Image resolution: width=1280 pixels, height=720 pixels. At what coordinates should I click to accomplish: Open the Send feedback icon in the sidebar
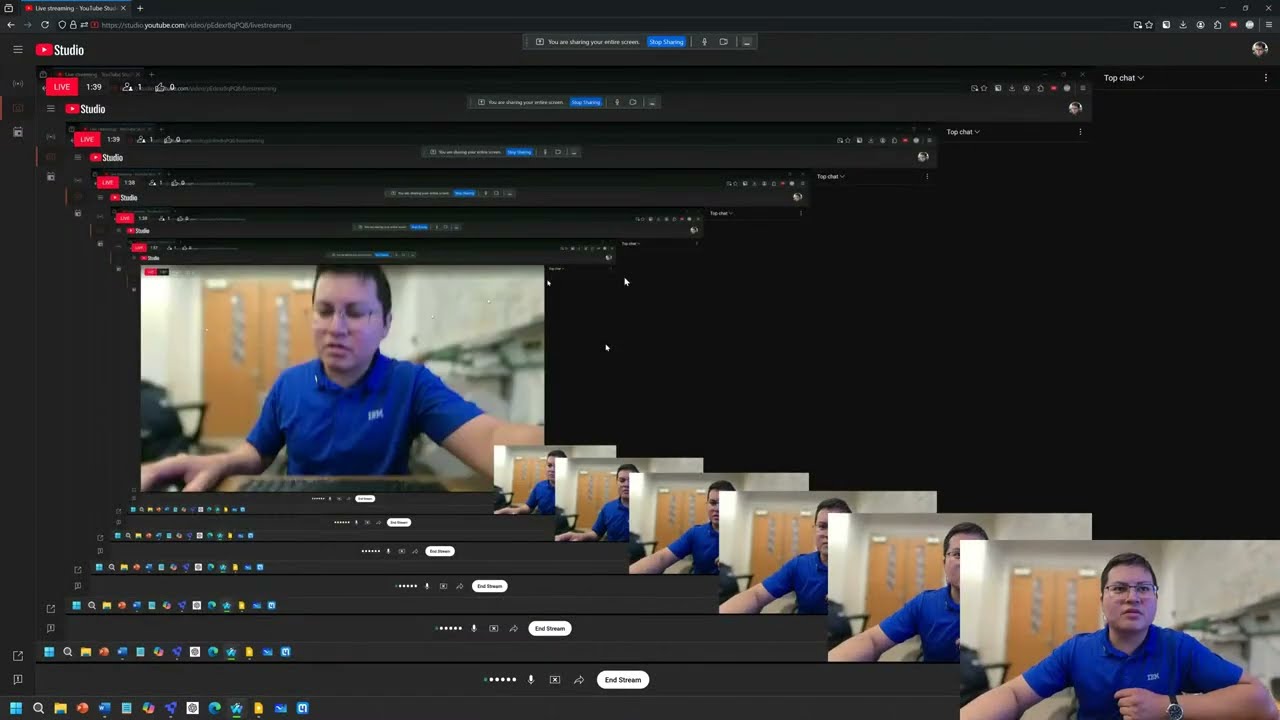click(18, 680)
